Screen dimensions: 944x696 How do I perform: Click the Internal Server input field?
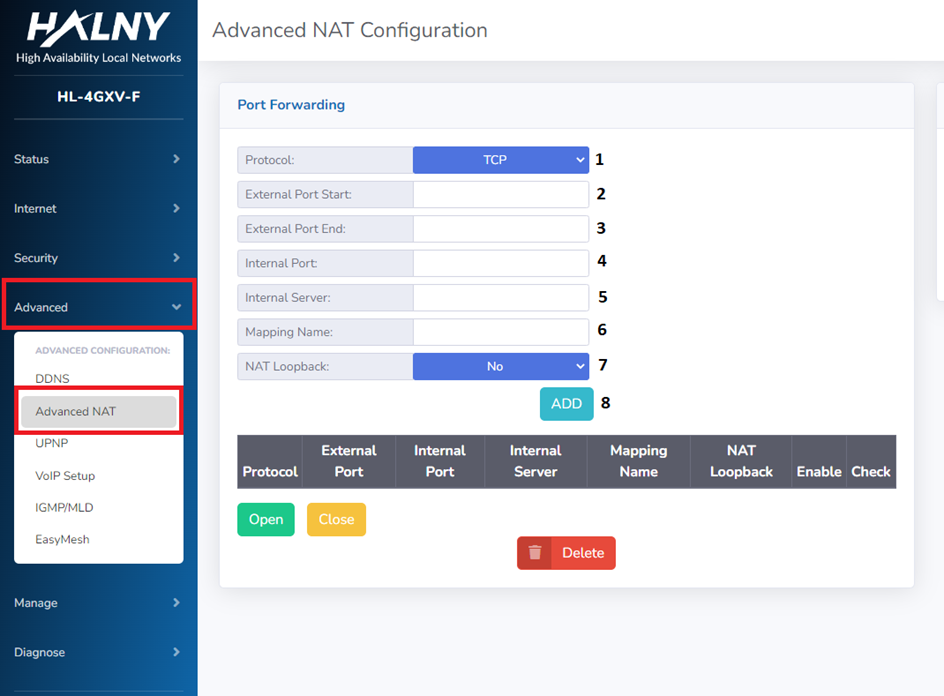(501, 297)
